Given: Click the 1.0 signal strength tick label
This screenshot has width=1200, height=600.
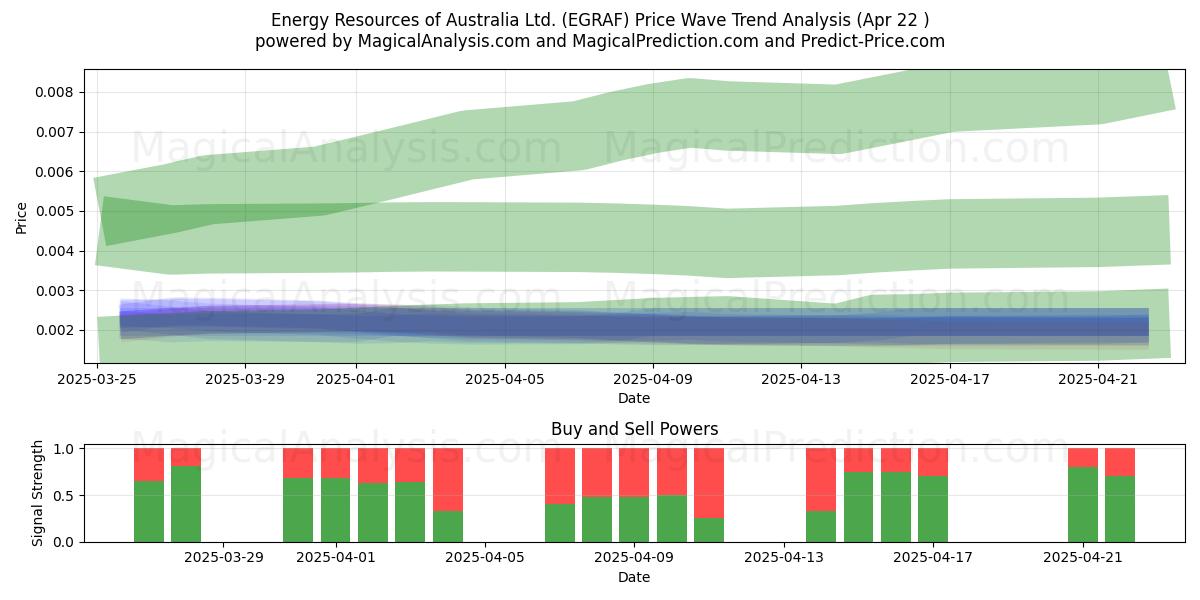Looking at the screenshot, I should click(x=63, y=449).
